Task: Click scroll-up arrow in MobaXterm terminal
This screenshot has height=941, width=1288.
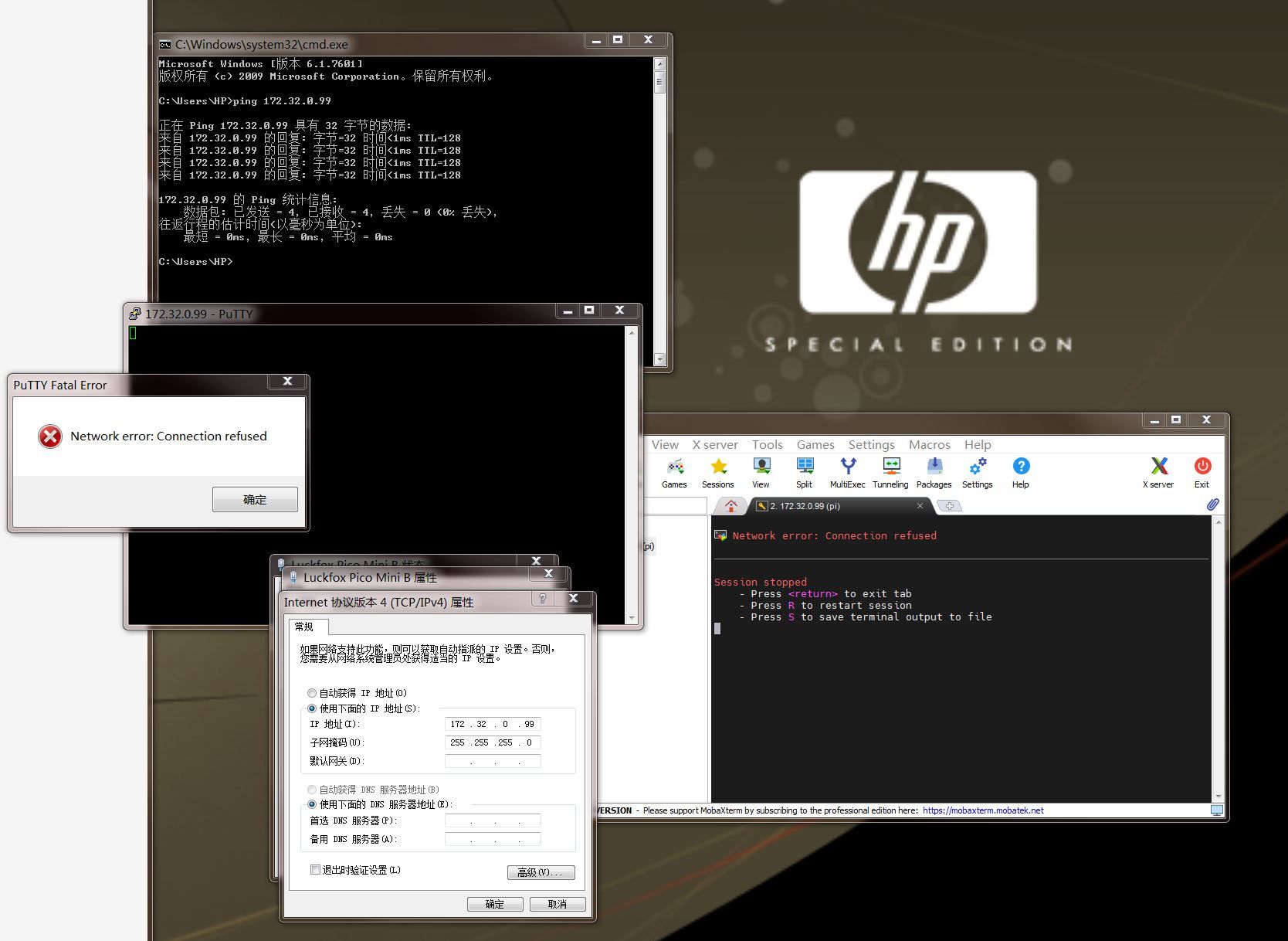Action: (1219, 523)
